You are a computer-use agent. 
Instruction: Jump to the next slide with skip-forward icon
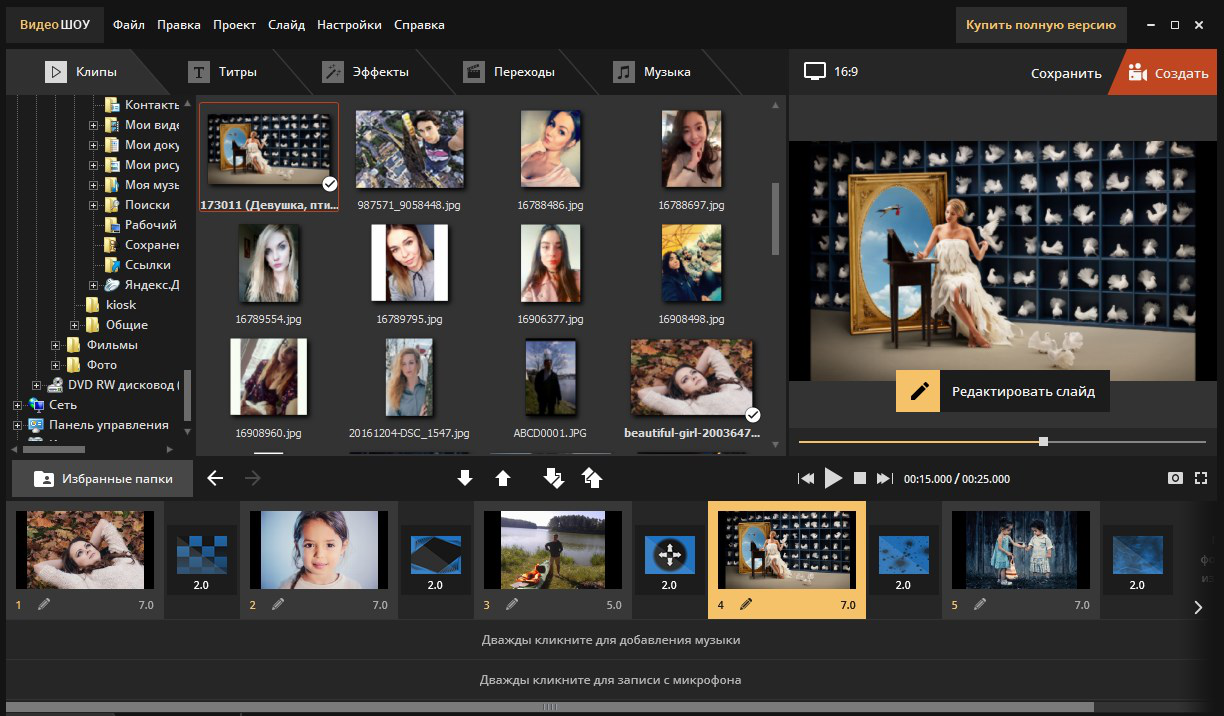(884, 479)
